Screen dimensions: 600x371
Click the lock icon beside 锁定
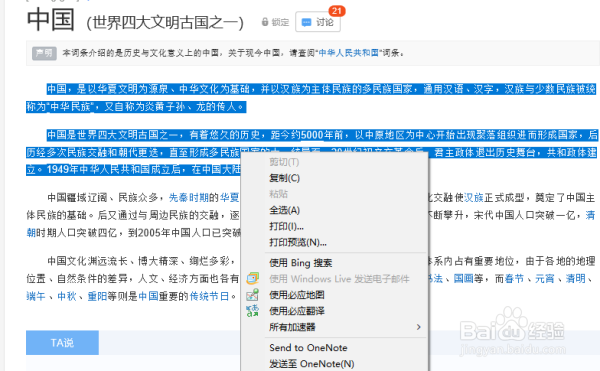[264, 22]
